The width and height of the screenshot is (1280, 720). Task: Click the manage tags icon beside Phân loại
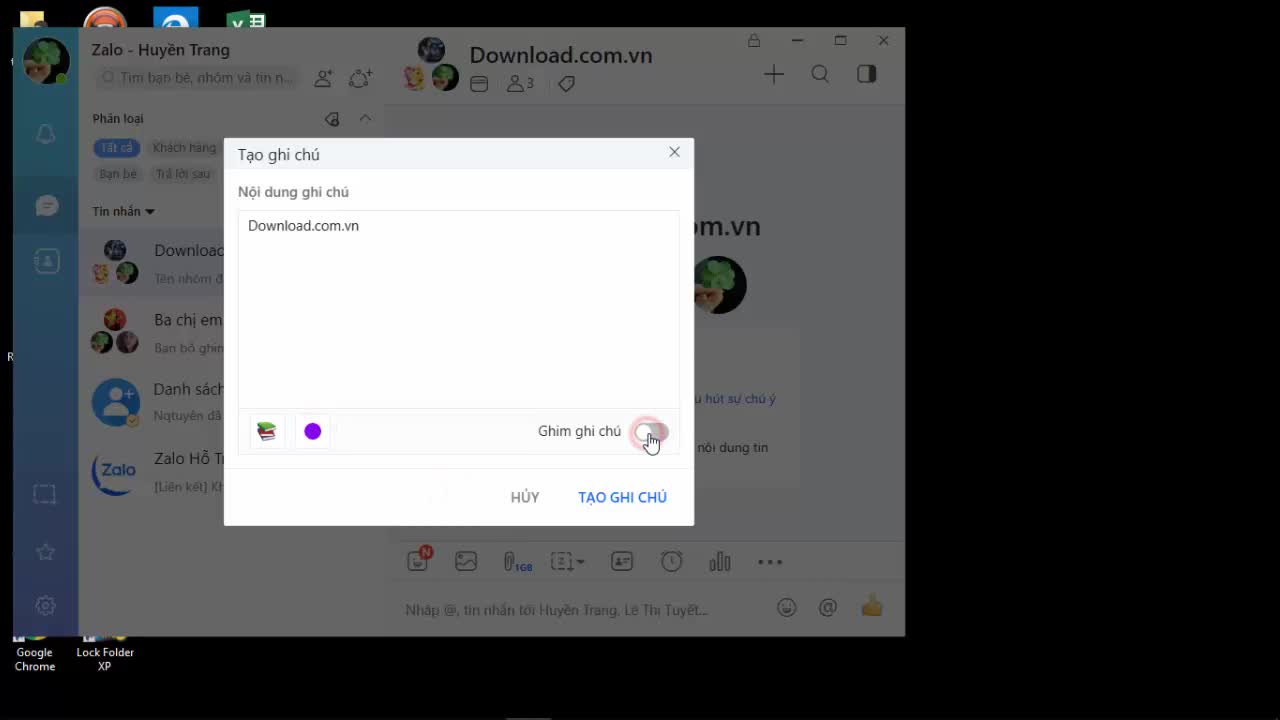[x=332, y=119]
